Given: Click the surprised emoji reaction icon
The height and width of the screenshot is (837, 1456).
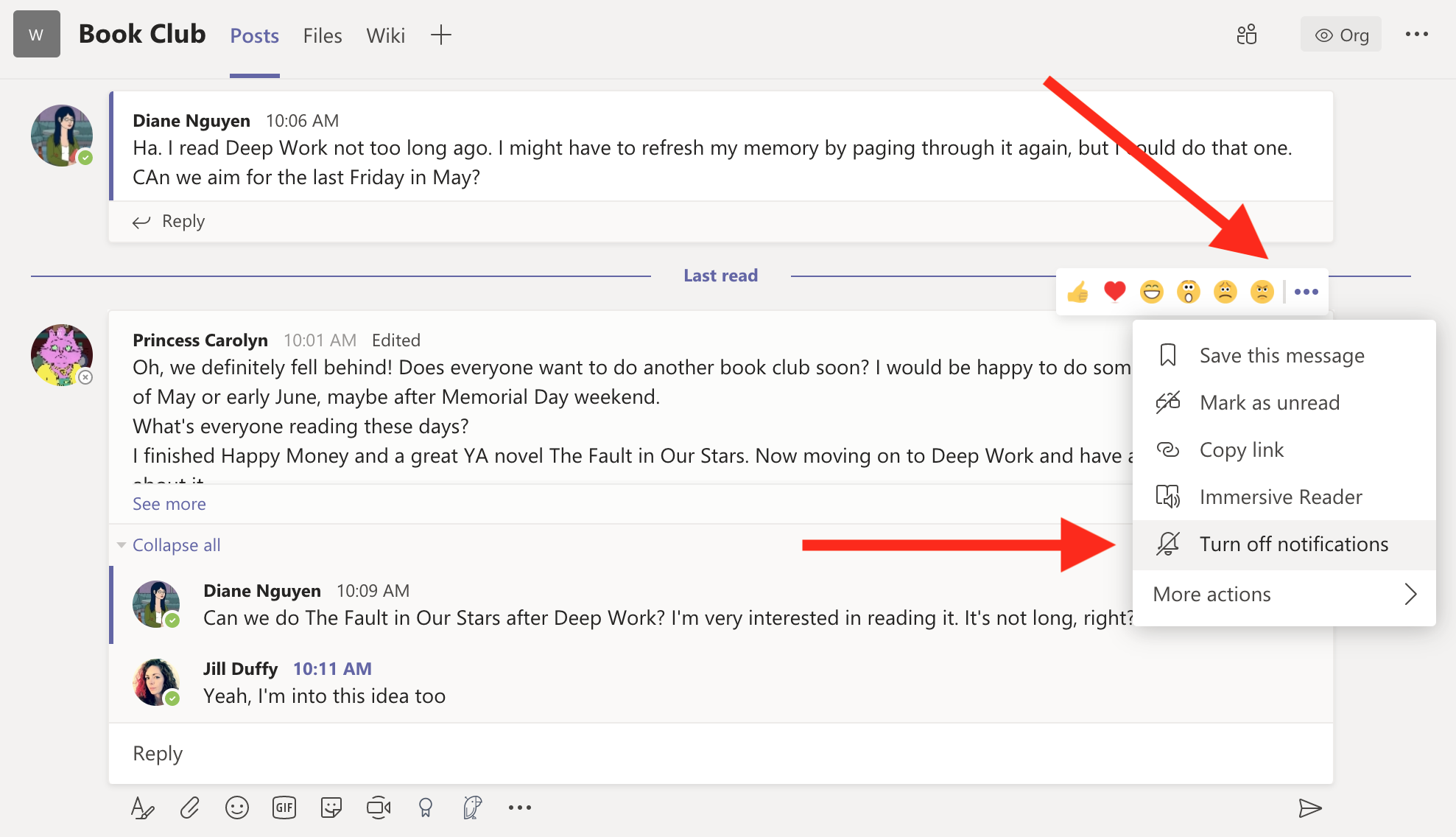Looking at the screenshot, I should tap(1191, 291).
